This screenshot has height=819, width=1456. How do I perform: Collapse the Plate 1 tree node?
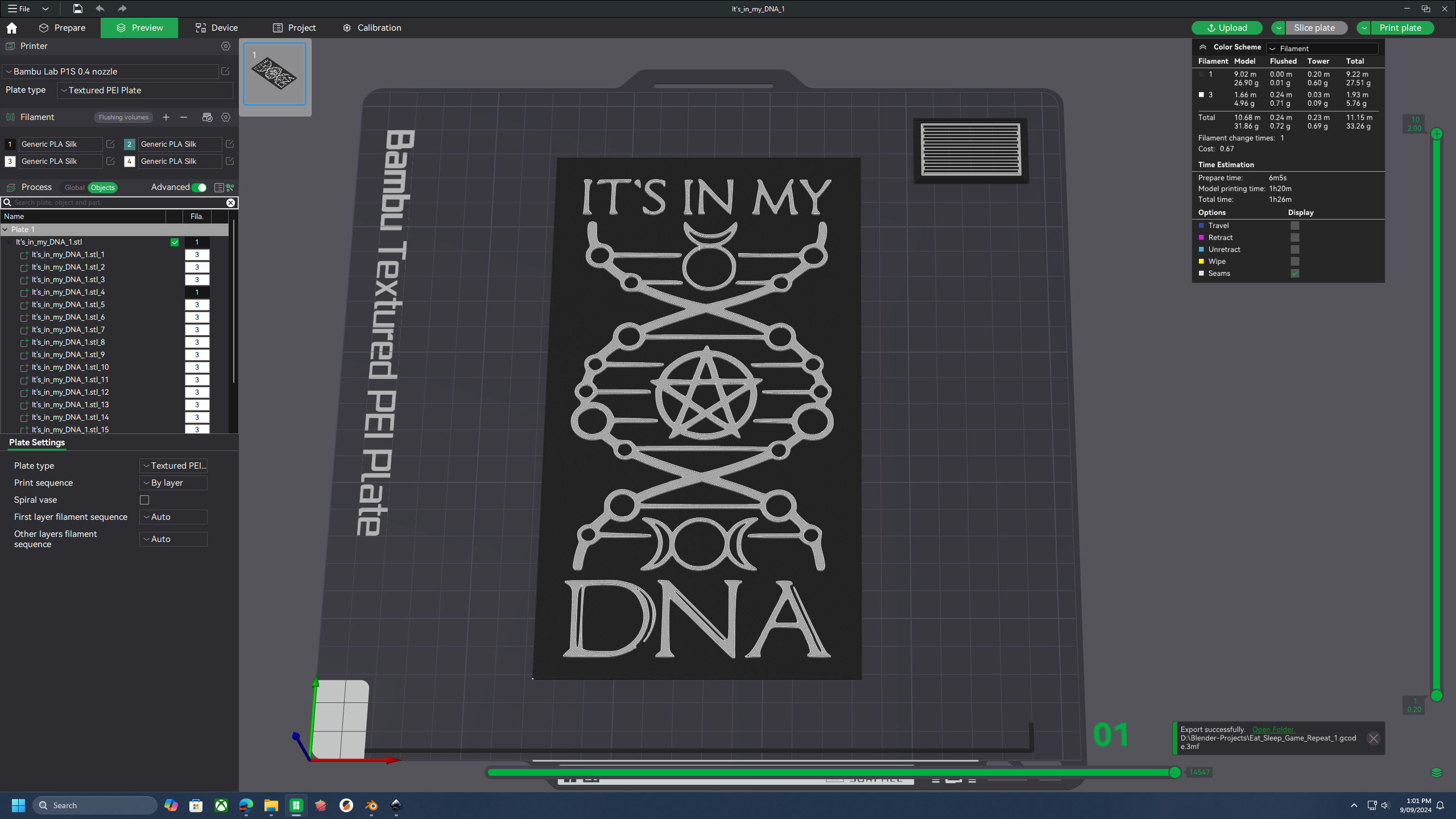[6, 230]
